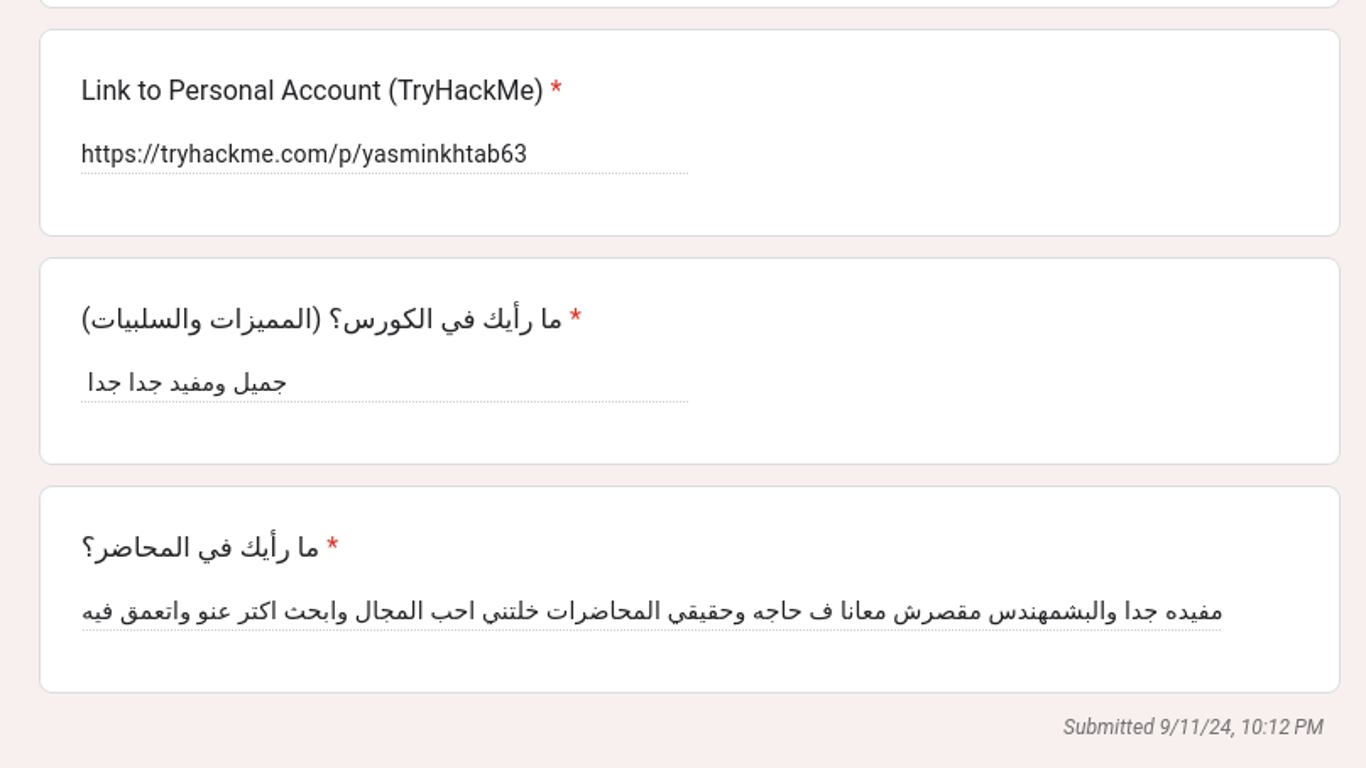Image resolution: width=1366 pixels, height=768 pixels.
Task: Click red asterisk beside the lecturer question
Action: [332, 545]
